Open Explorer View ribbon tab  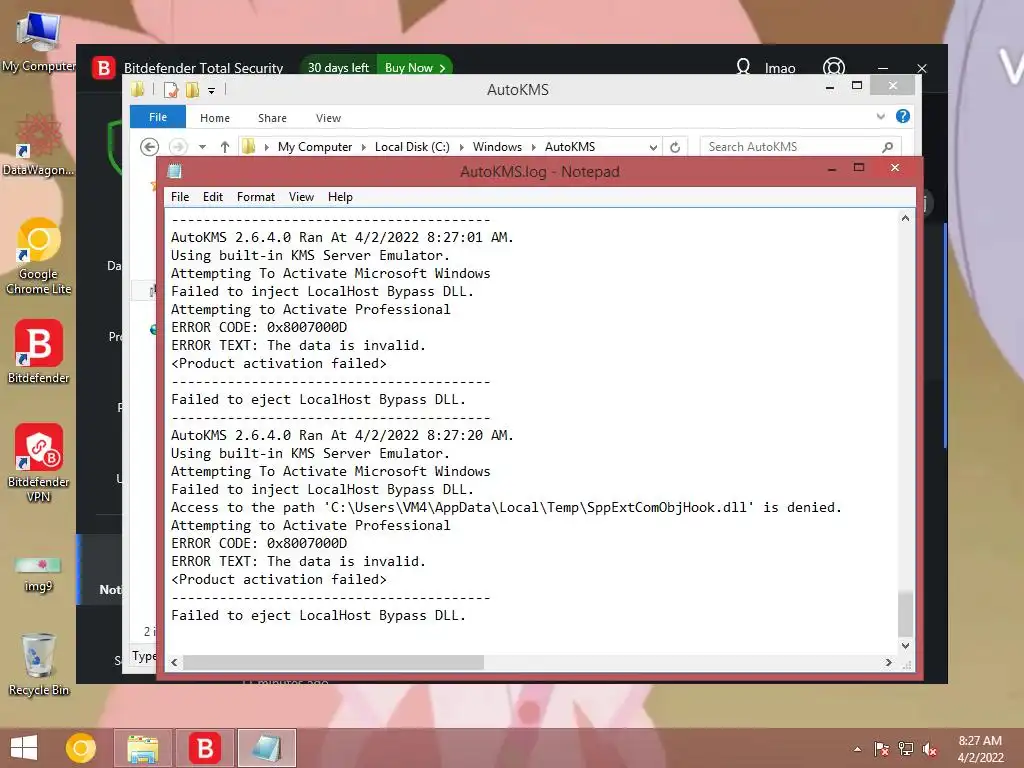coord(328,118)
